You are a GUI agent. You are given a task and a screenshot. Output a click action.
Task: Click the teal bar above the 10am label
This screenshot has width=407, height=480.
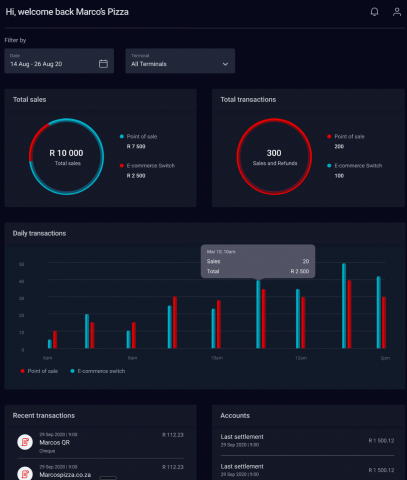pyautogui.click(x=213, y=328)
